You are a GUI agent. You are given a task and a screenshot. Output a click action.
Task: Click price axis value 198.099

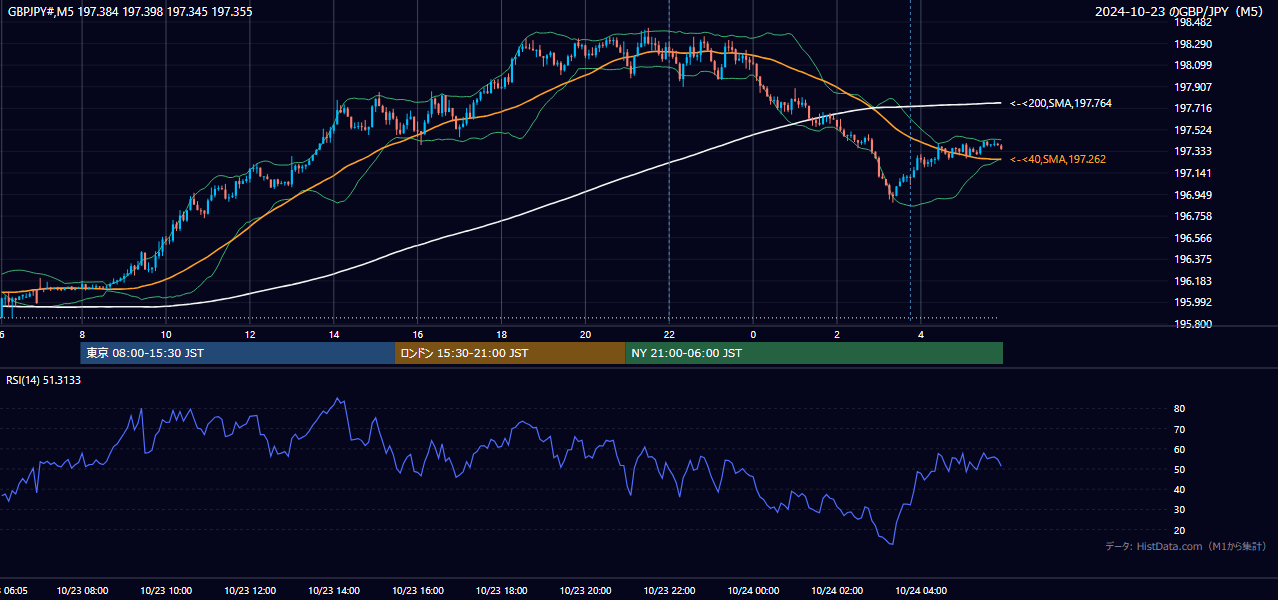click(1192, 65)
